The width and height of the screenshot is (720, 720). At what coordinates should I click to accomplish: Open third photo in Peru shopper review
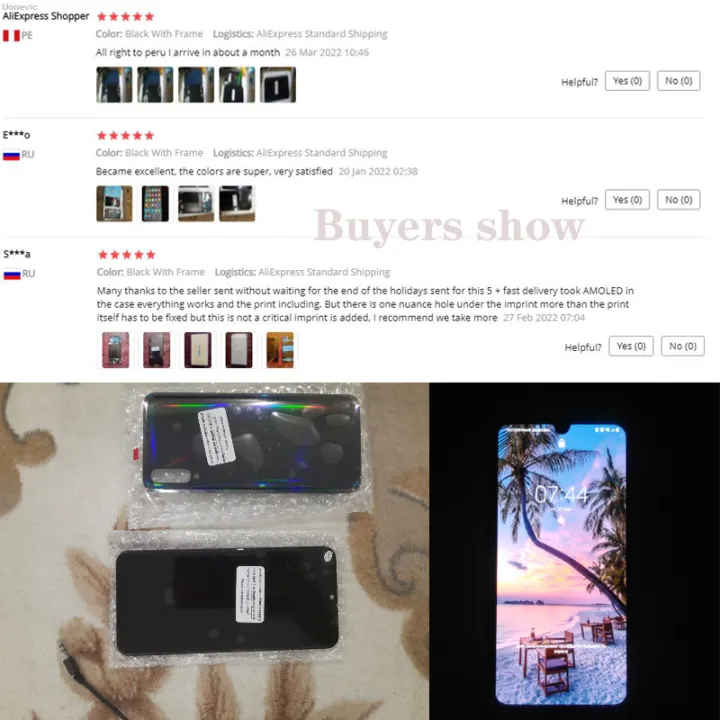tap(196, 84)
